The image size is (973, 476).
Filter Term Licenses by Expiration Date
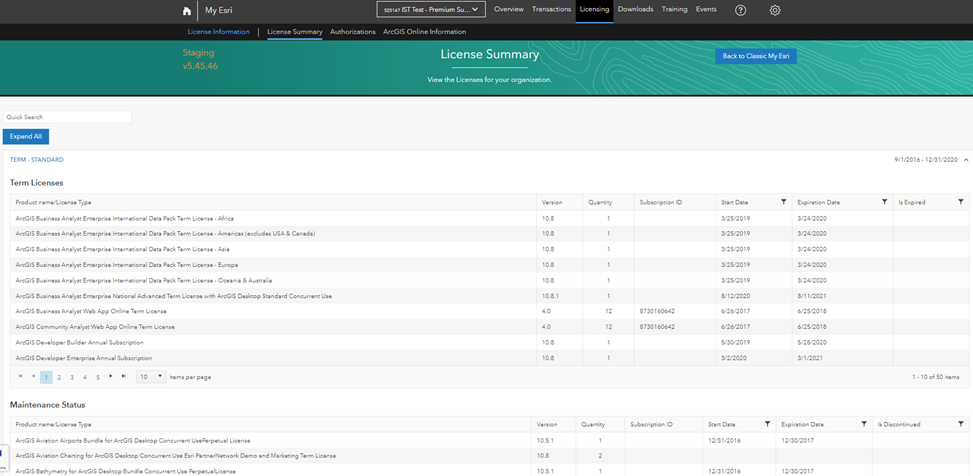(884, 202)
